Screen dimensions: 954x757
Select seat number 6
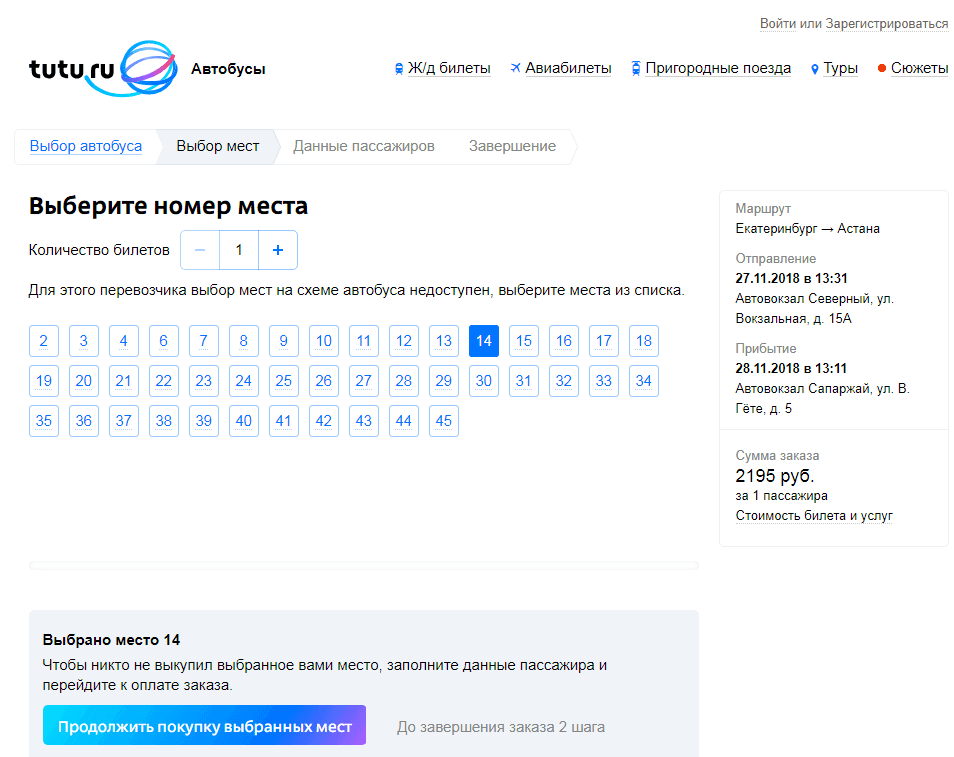164,341
